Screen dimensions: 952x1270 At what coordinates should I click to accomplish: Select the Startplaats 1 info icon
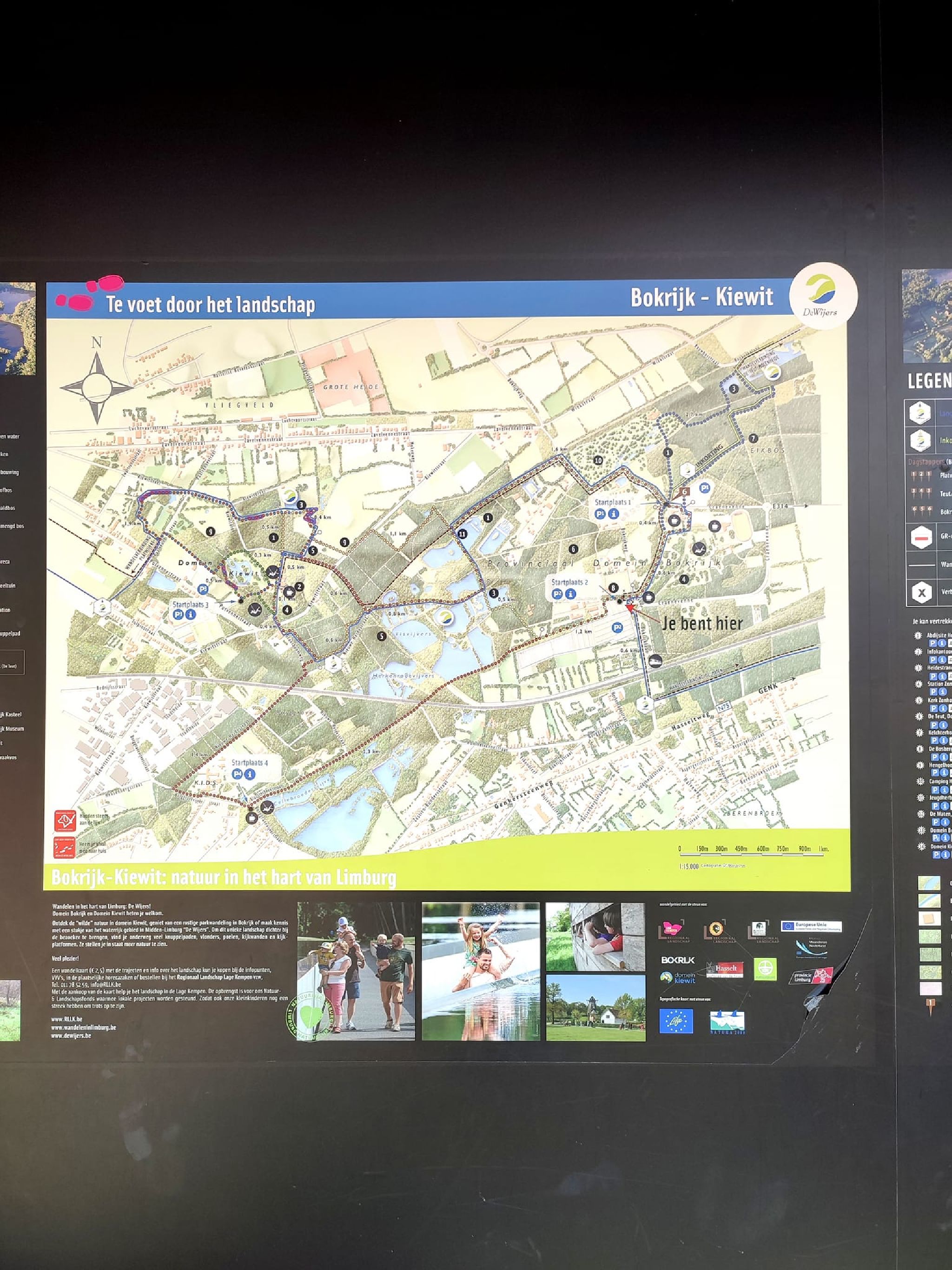[614, 514]
